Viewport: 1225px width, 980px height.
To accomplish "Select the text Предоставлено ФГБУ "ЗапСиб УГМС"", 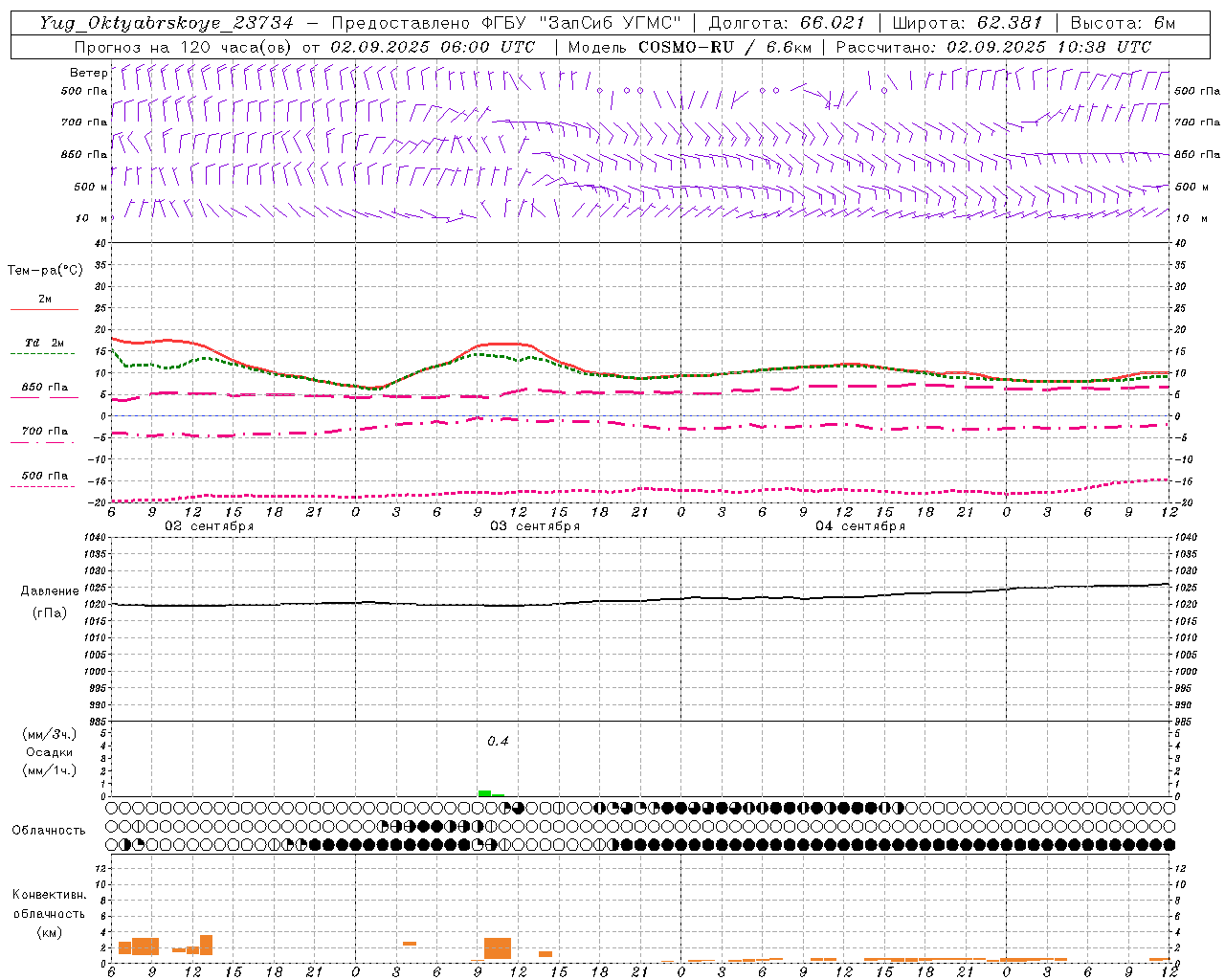I will coord(507,23).
